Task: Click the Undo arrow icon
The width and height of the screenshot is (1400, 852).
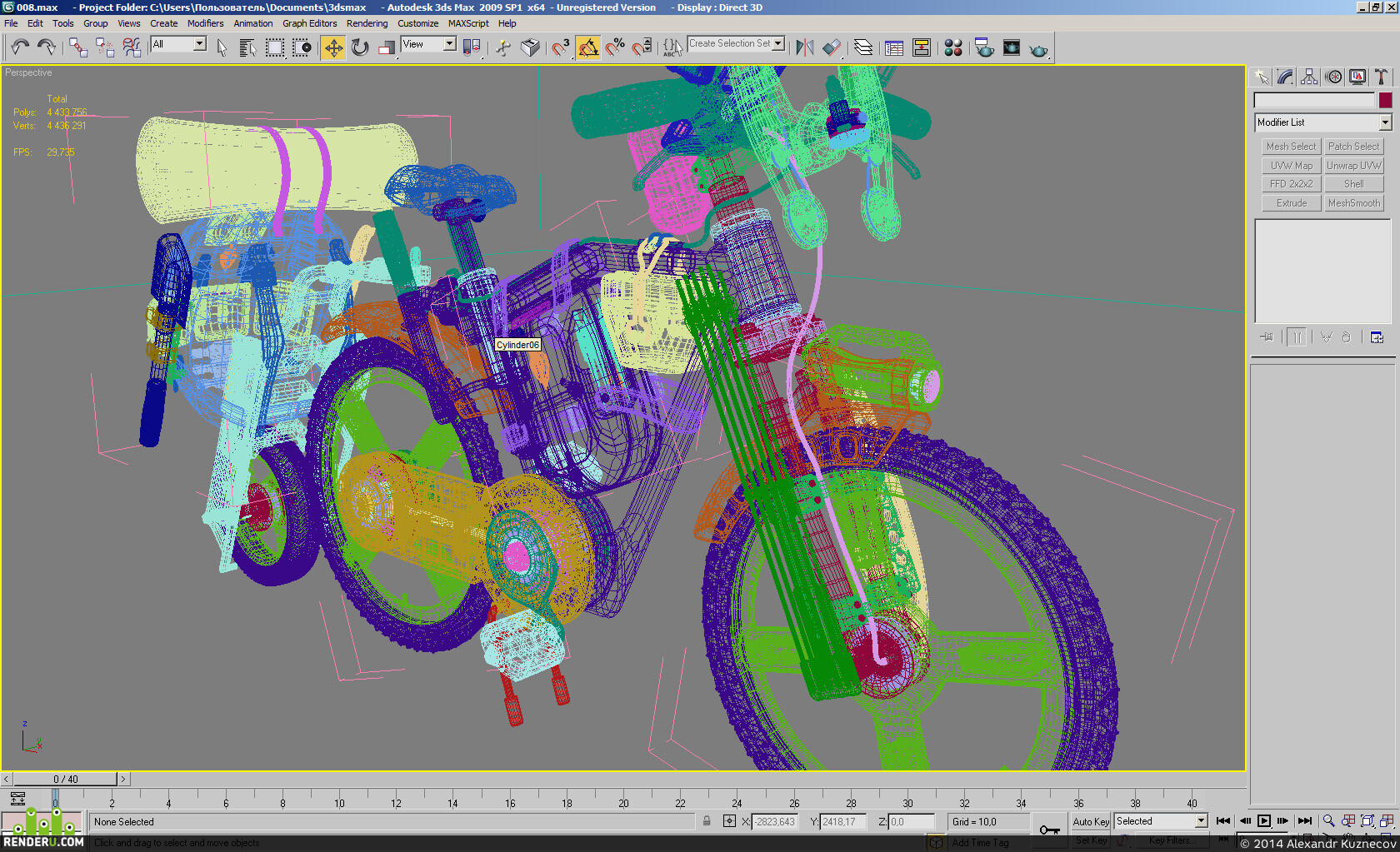Action: pos(20,47)
